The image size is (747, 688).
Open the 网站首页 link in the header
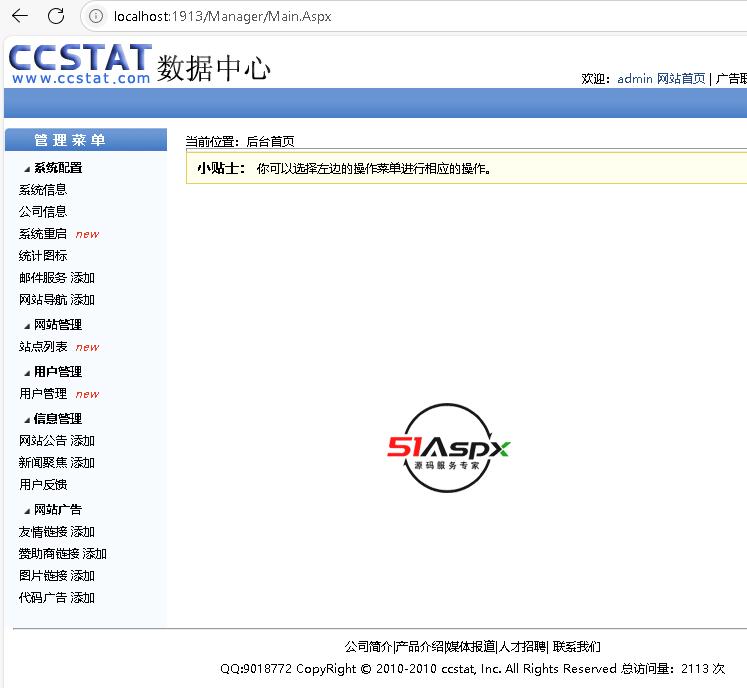point(681,79)
